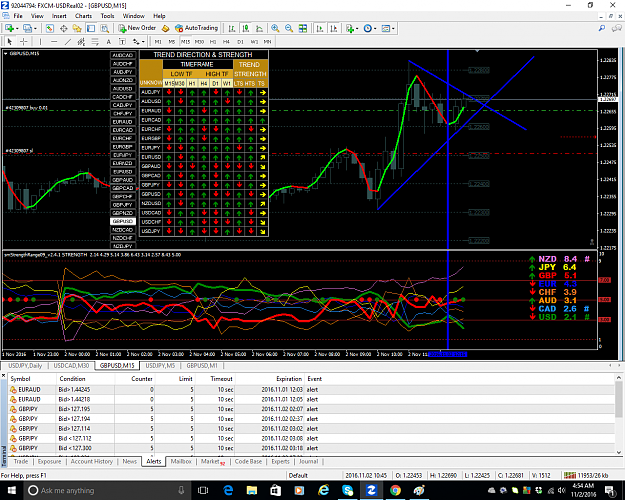Image resolution: width=625 pixels, height=500 pixels.
Task: Click the highlighted GBPUSD pair button
Action: [123, 221]
